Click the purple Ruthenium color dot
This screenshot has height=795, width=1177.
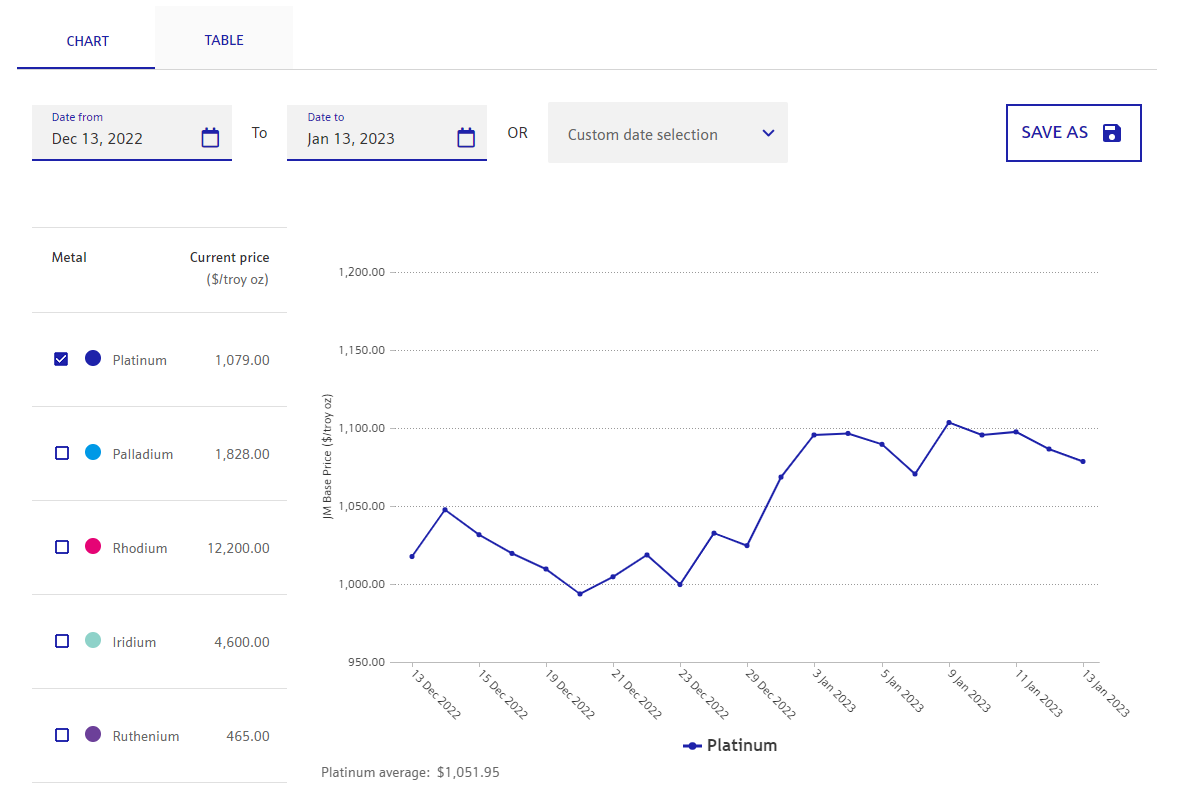[93, 734]
